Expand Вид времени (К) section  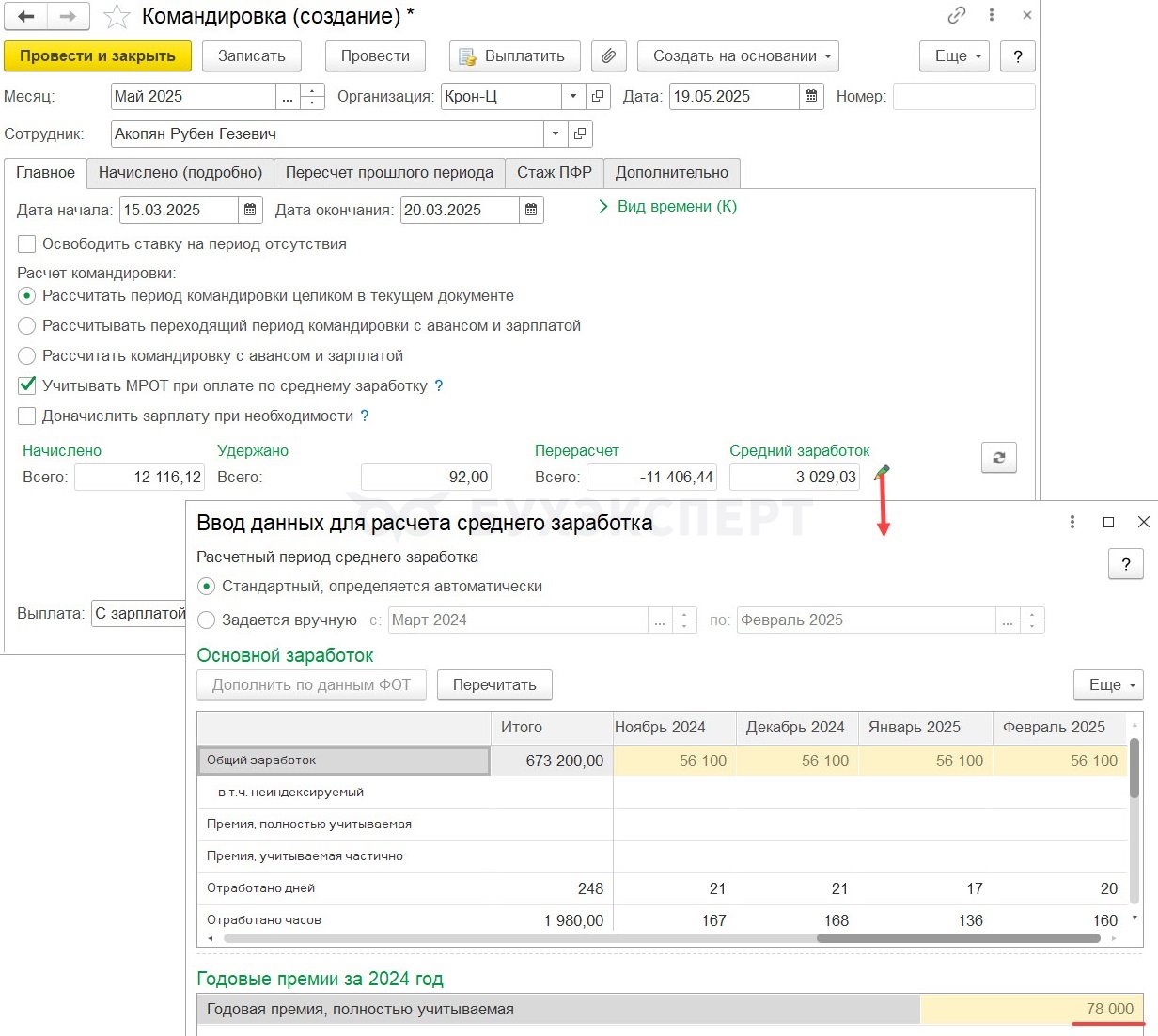[668, 207]
